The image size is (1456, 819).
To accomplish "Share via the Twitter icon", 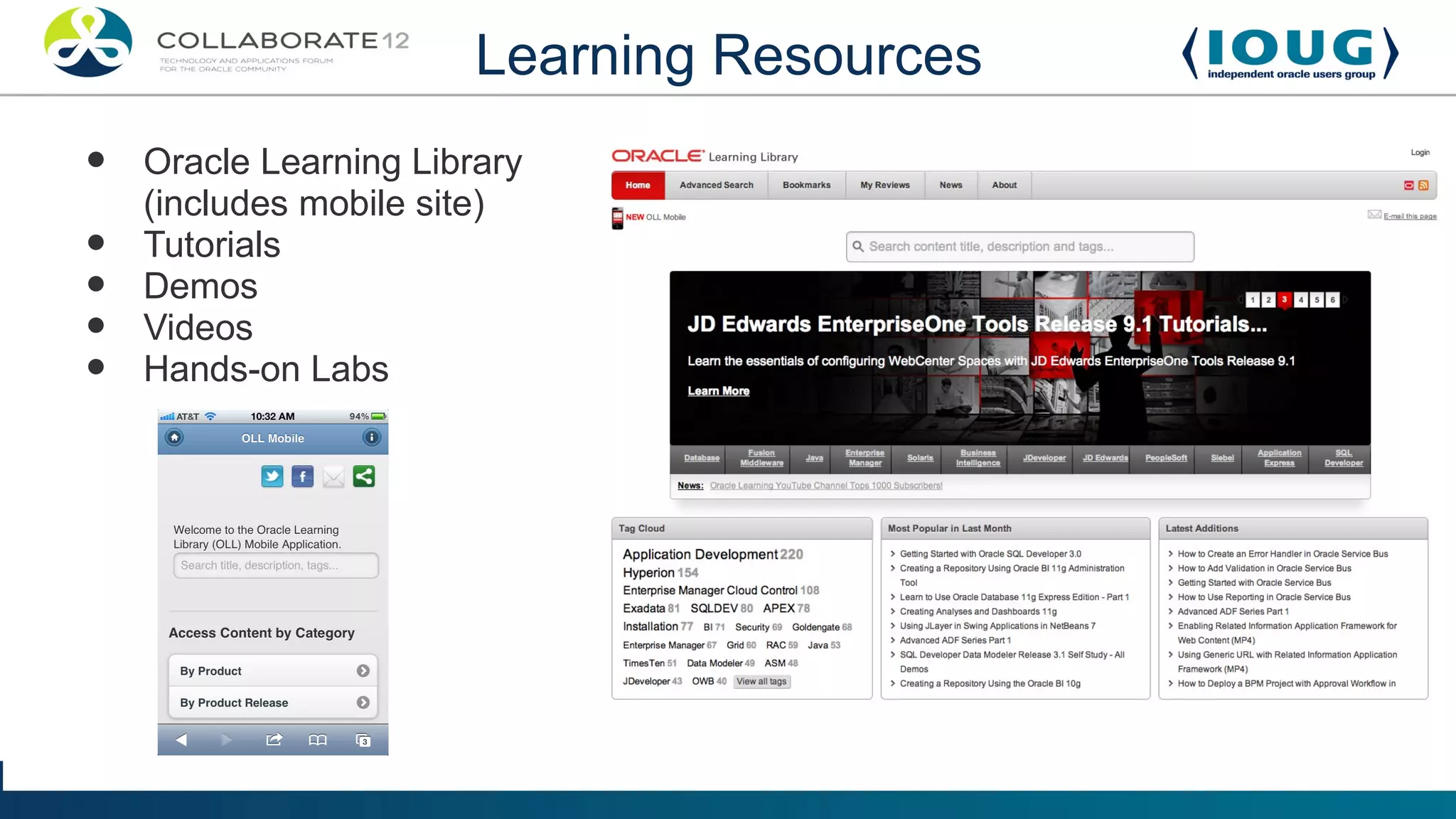I will point(272,476).
